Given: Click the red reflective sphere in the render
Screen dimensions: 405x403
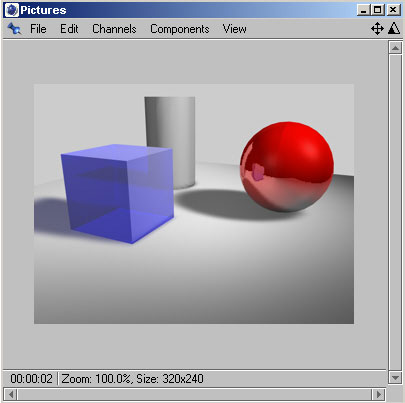Looking at the screenshot, I should pos(287,167).
